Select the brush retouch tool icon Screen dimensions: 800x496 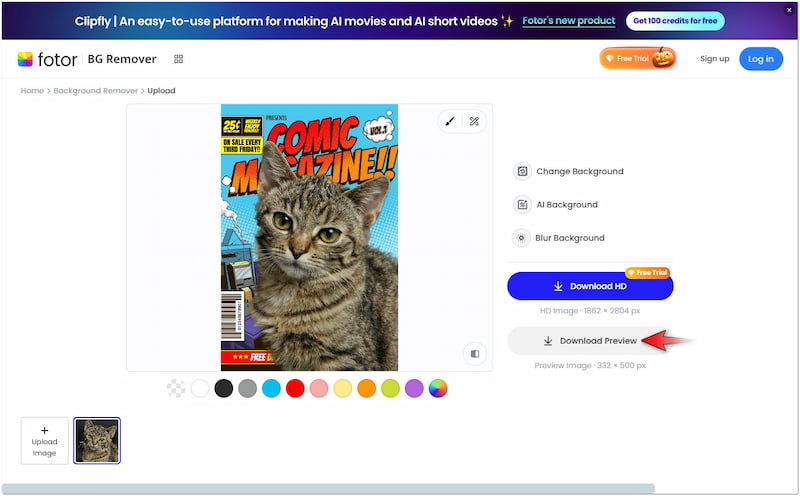[x=450, y=122]
